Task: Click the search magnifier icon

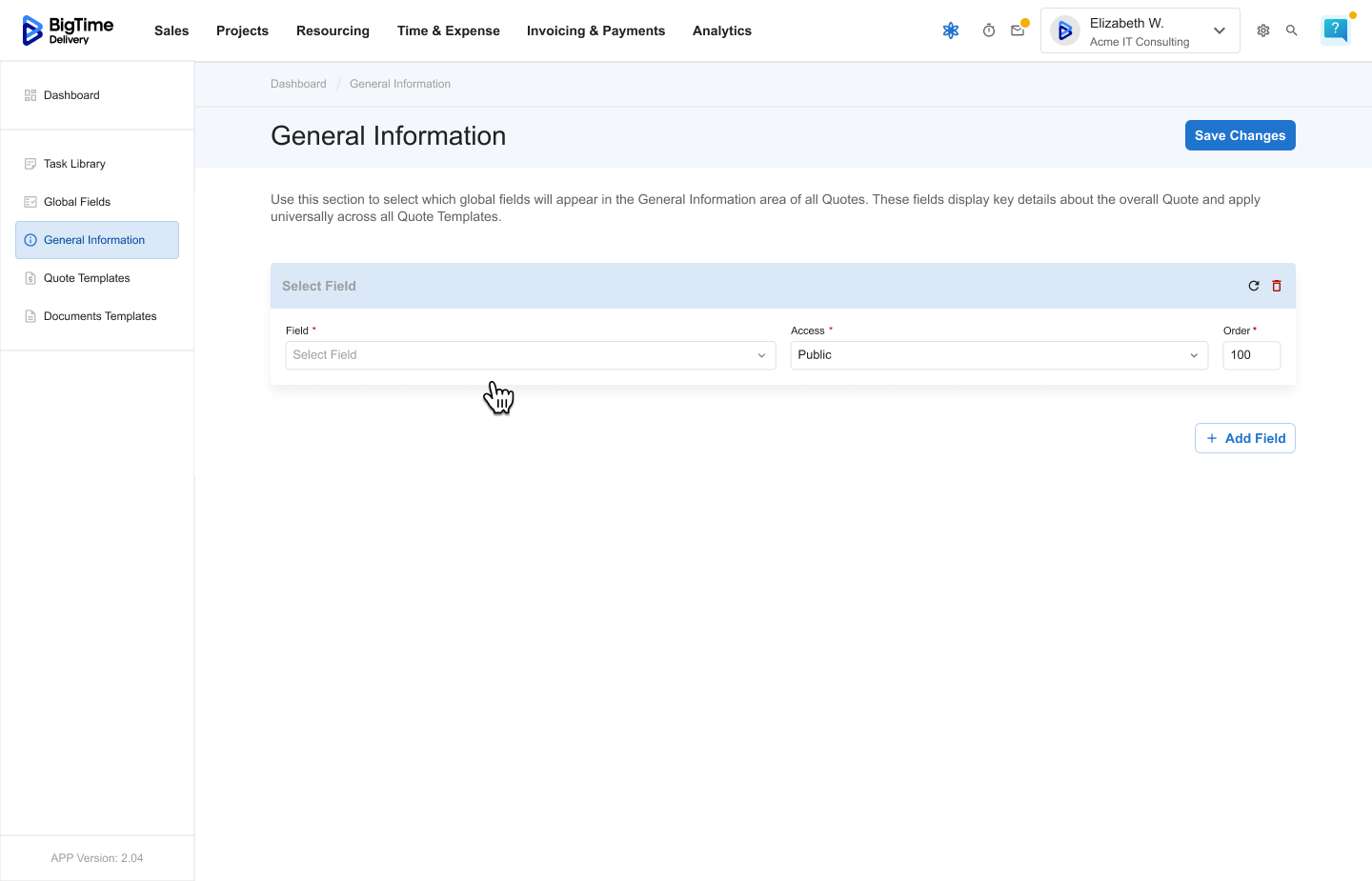Action: point(1292,30)
